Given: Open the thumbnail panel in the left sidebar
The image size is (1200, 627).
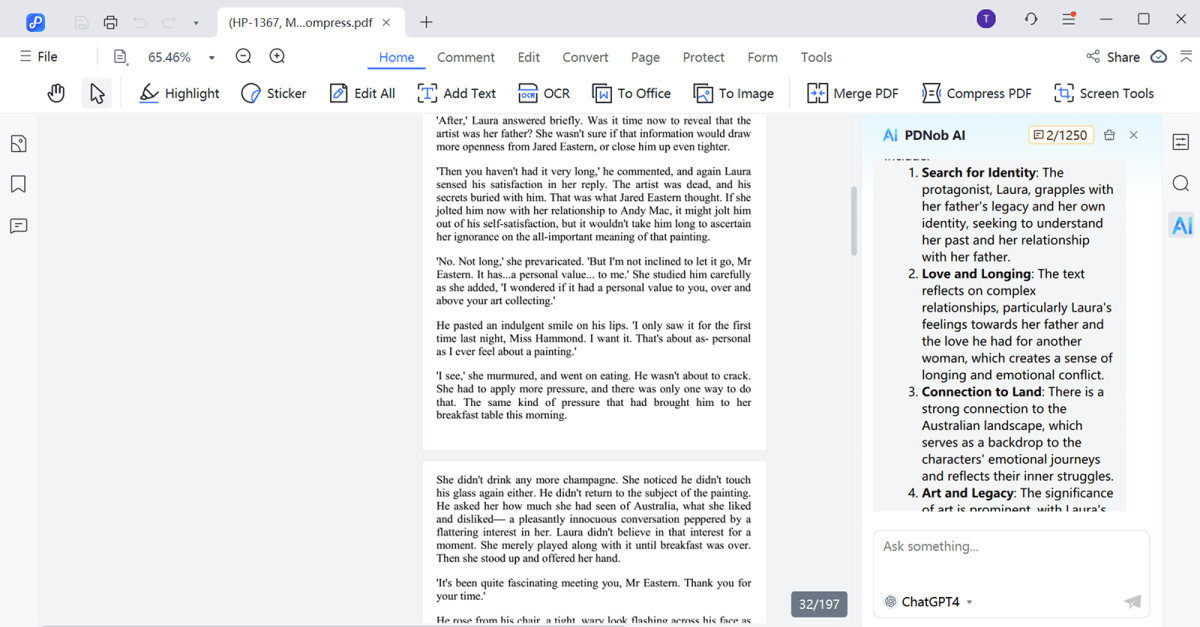Looking at the screenshot, I should pyautogui.click(x=18, y=143).
